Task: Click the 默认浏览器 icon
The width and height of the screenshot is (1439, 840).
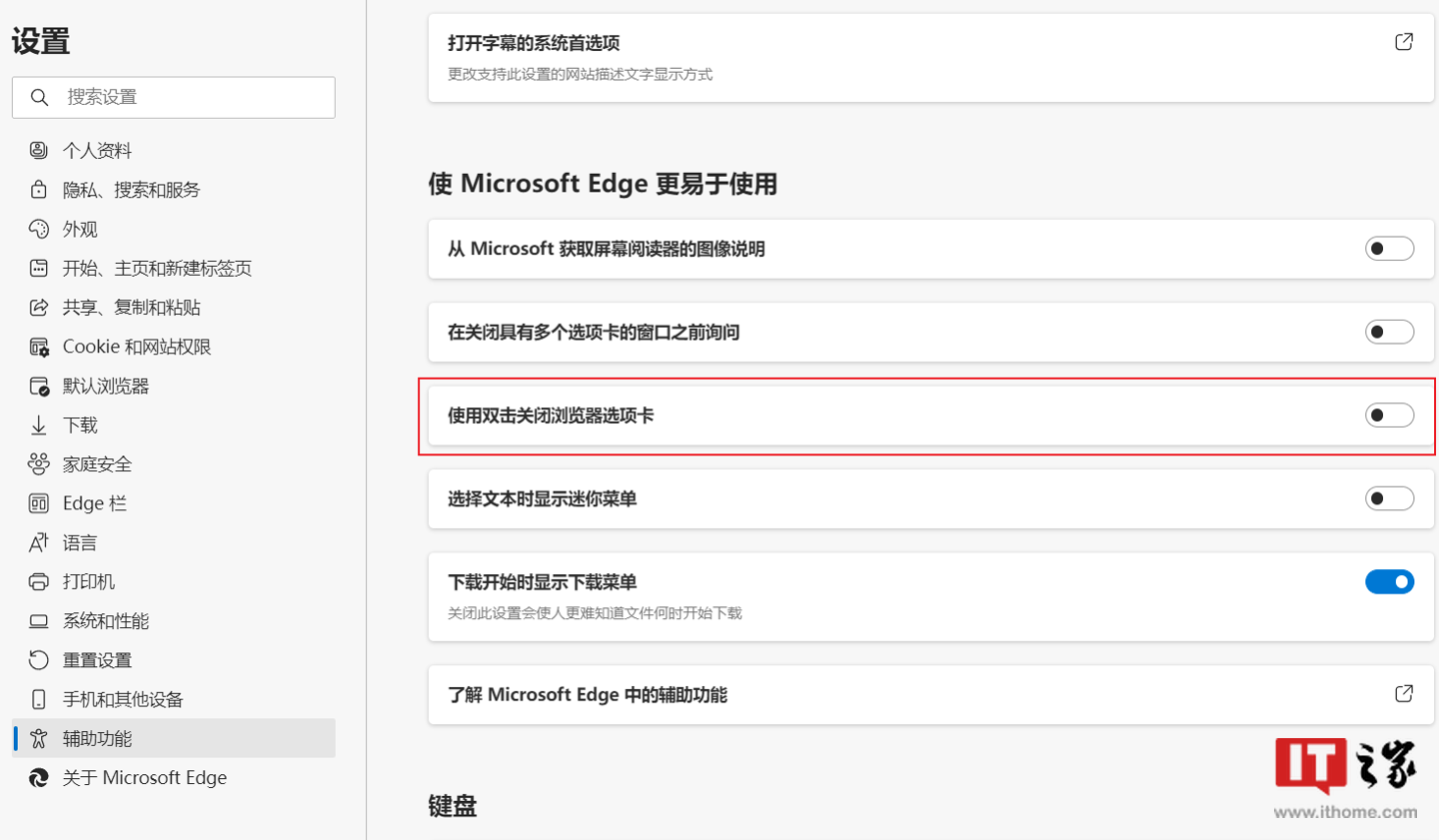Action: pyautogui.click(x=38, y=386)
